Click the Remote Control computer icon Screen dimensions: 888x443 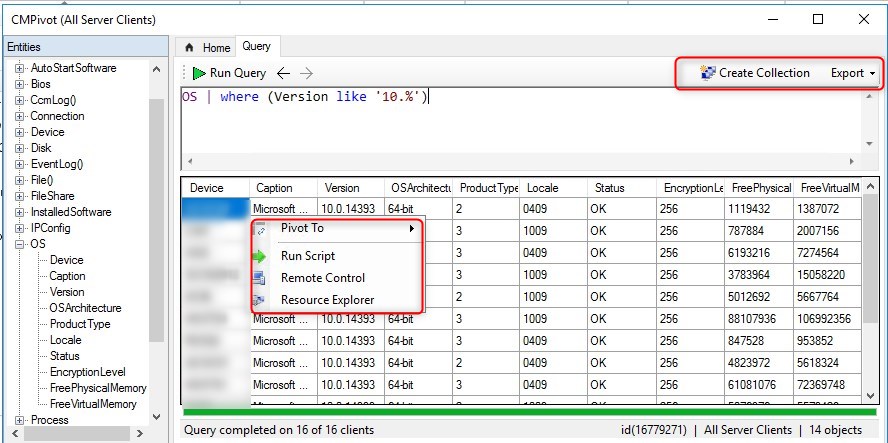click(x=259, y=278)
